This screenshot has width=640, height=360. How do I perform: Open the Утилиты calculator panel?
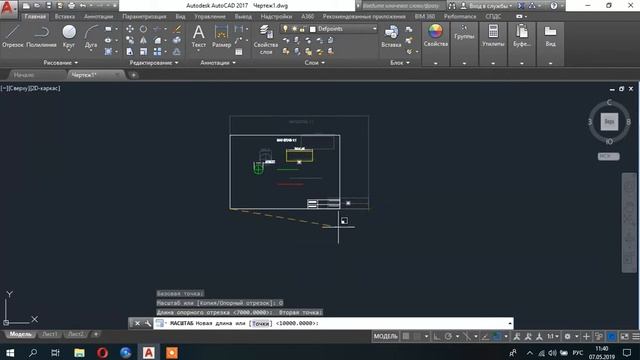(493, 36)
